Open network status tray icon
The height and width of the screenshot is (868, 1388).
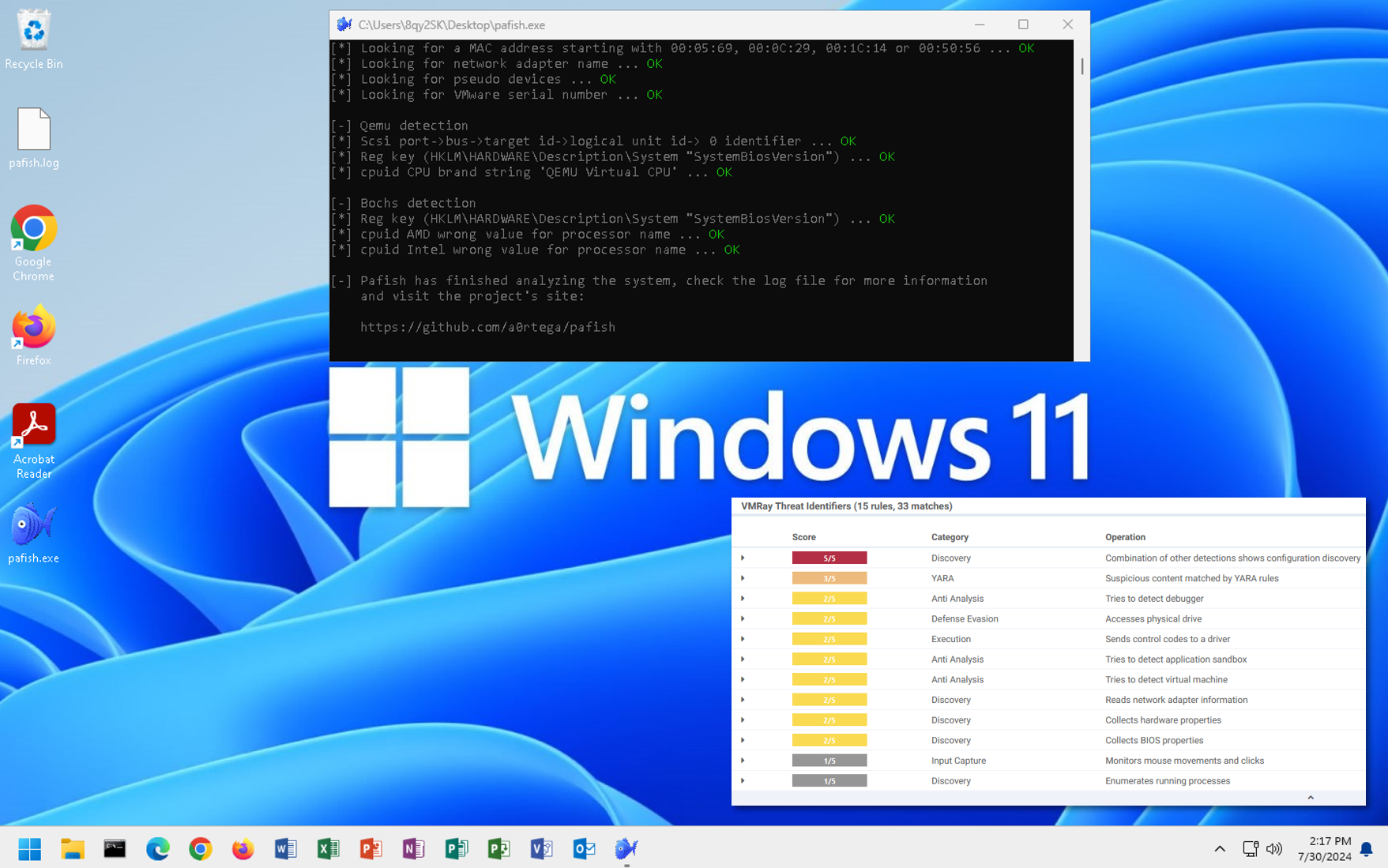(x=1250, y=849)
